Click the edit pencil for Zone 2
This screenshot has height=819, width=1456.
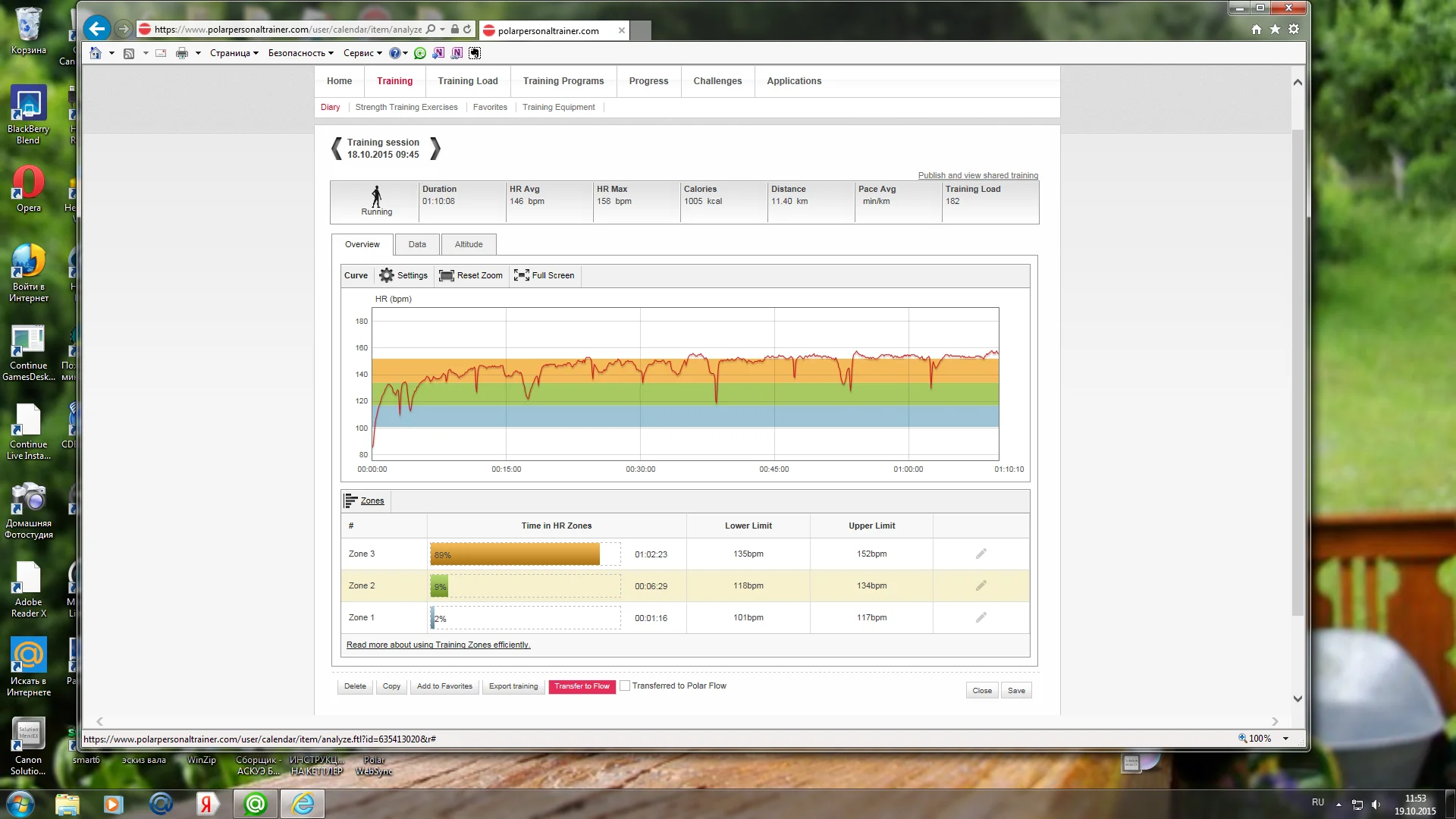point(981,586)
